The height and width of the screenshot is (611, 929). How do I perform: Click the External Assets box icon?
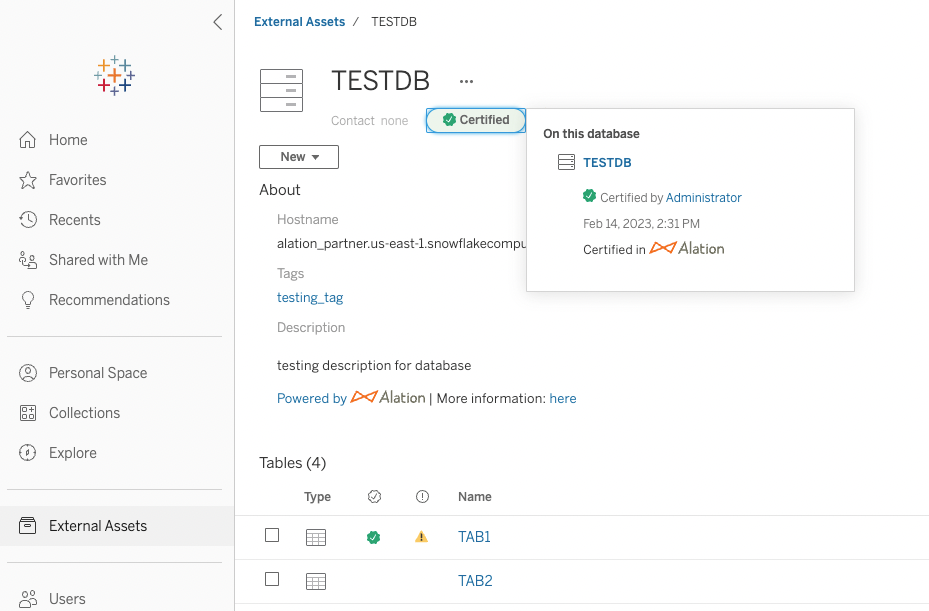point(27,526)
